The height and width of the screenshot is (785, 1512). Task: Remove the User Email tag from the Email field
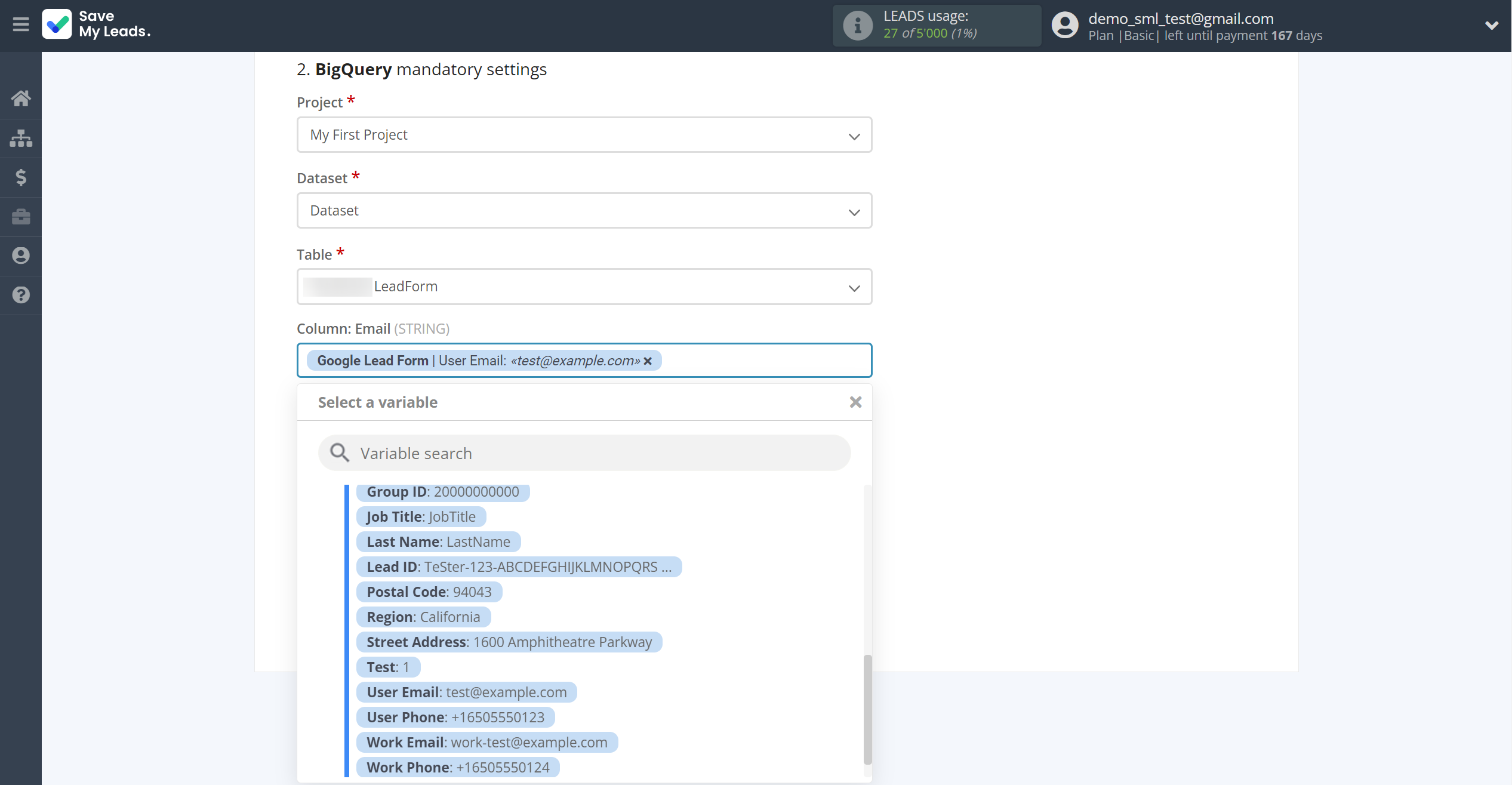648,361
